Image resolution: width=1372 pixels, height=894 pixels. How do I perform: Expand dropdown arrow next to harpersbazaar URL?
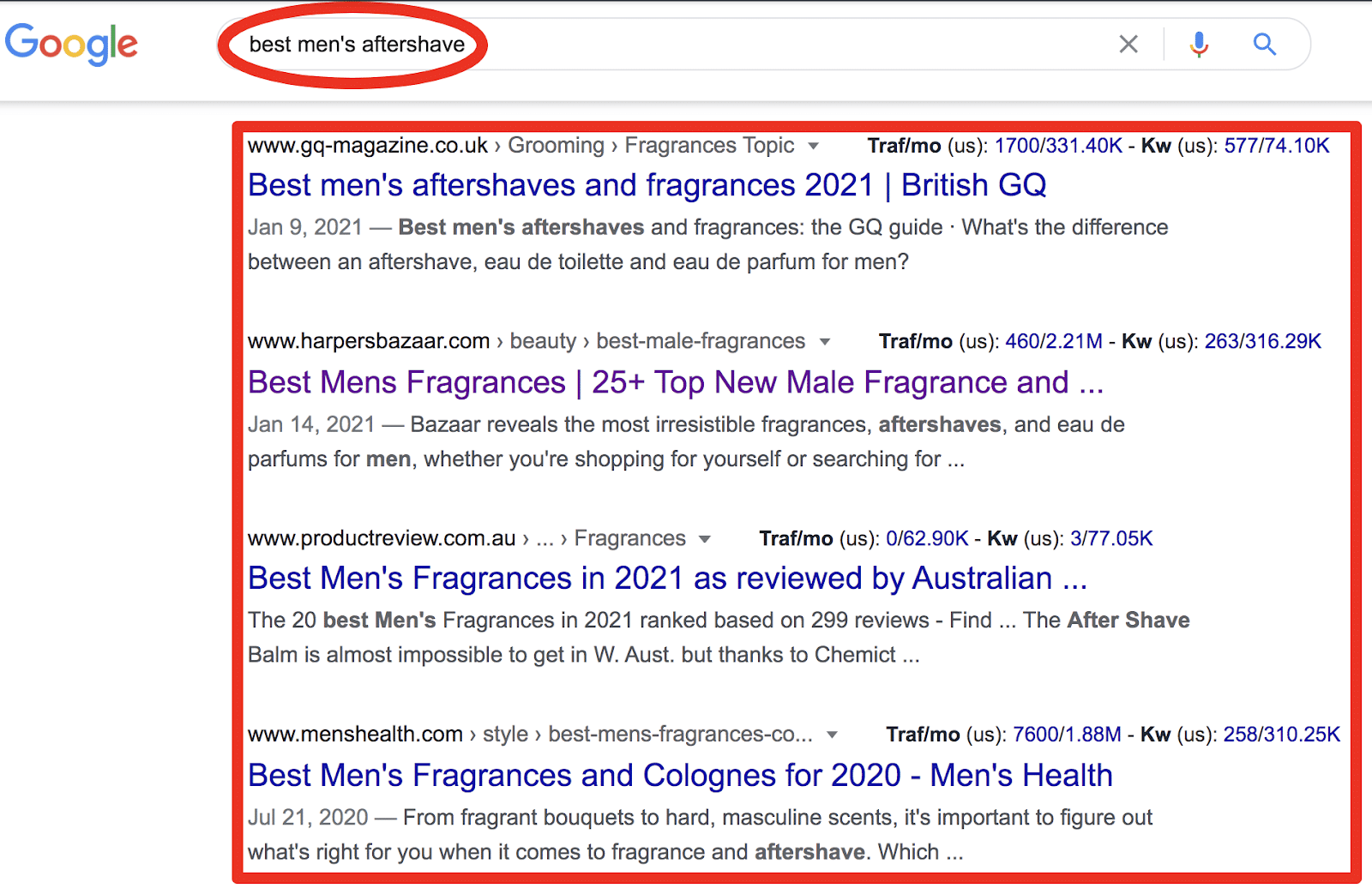click(x=824, y=342)
